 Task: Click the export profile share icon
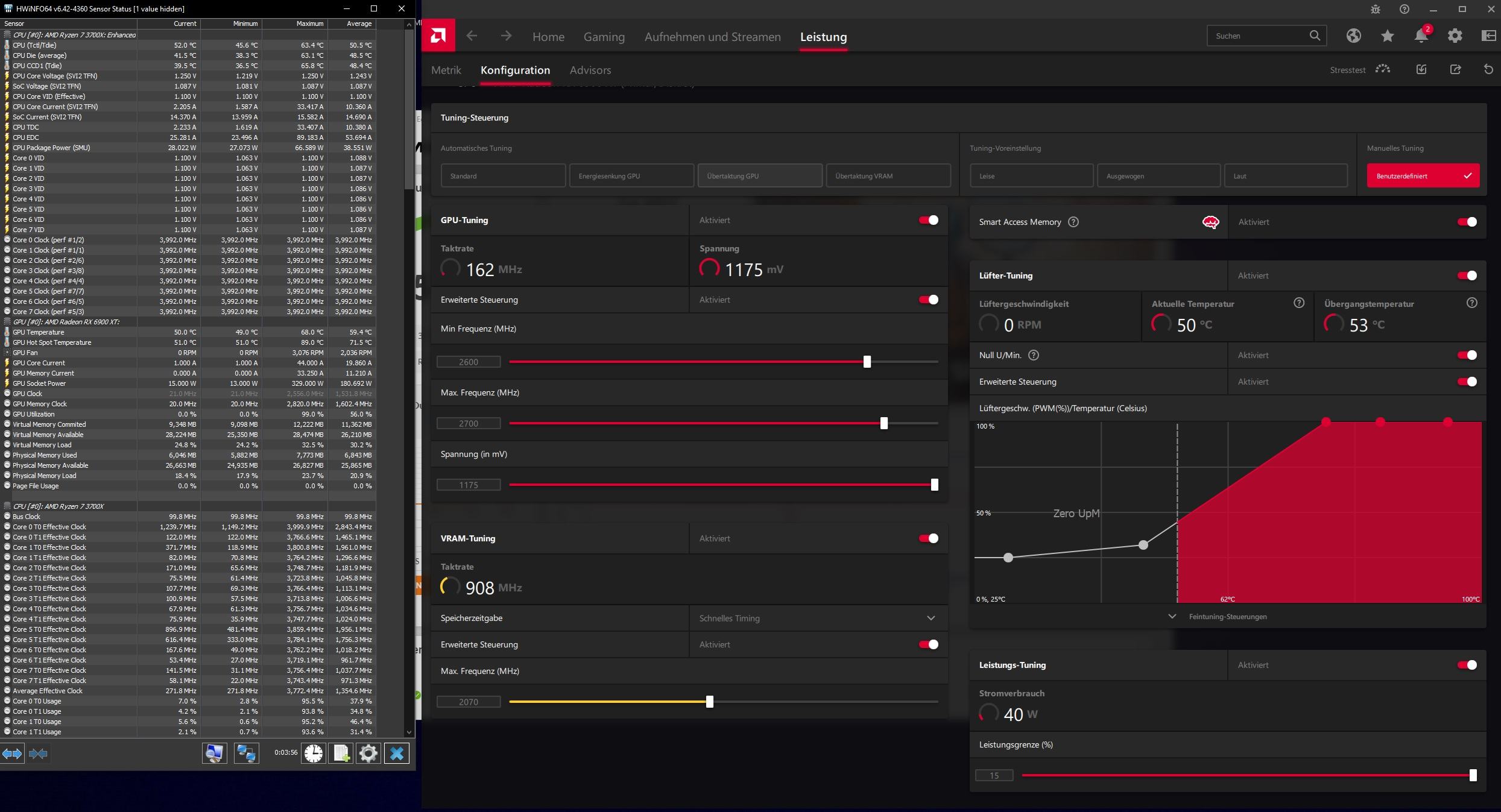1455,69
